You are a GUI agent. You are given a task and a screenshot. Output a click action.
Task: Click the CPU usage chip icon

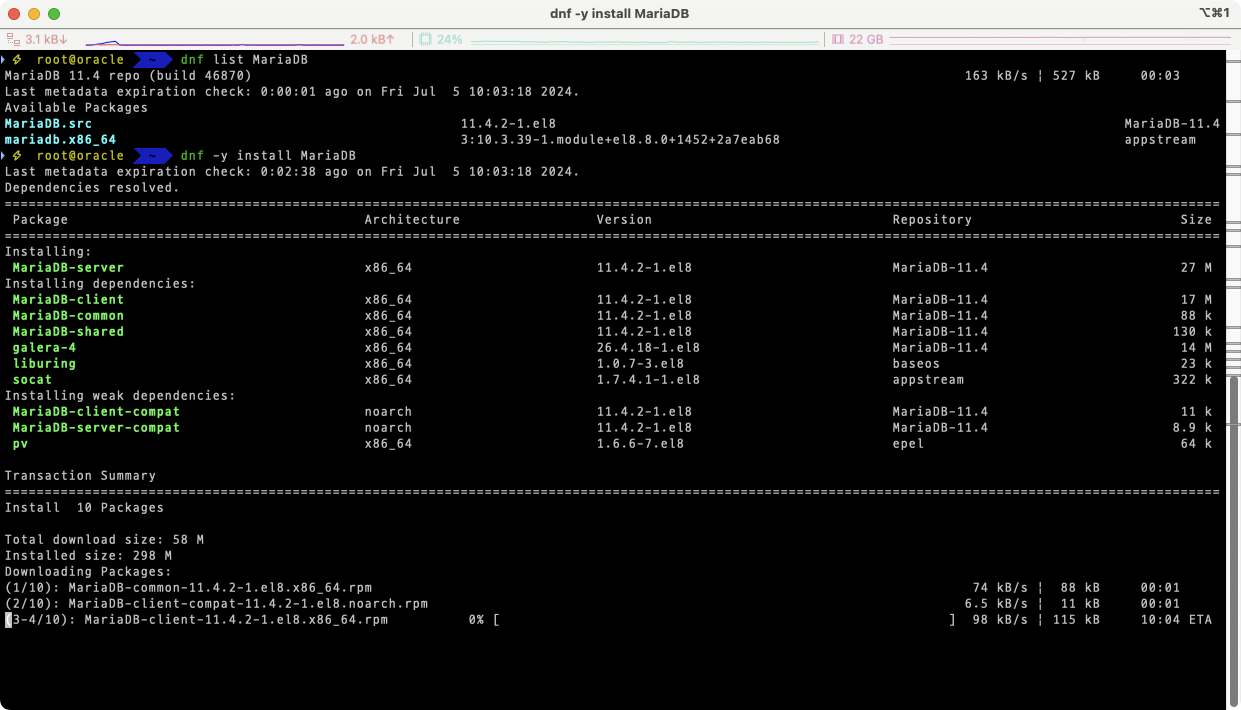pyautogui.click(x=425, y=40)
